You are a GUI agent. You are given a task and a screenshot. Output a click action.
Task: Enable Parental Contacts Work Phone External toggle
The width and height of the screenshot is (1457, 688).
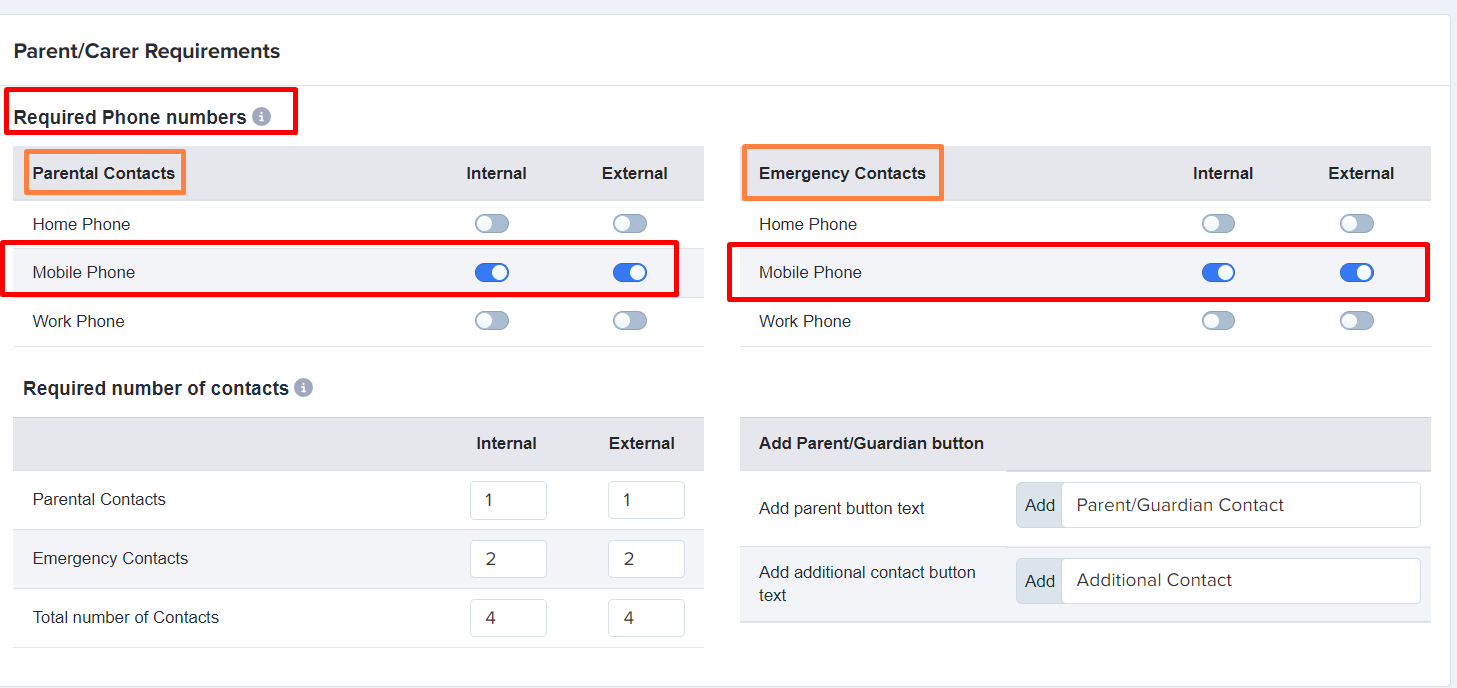630,321
